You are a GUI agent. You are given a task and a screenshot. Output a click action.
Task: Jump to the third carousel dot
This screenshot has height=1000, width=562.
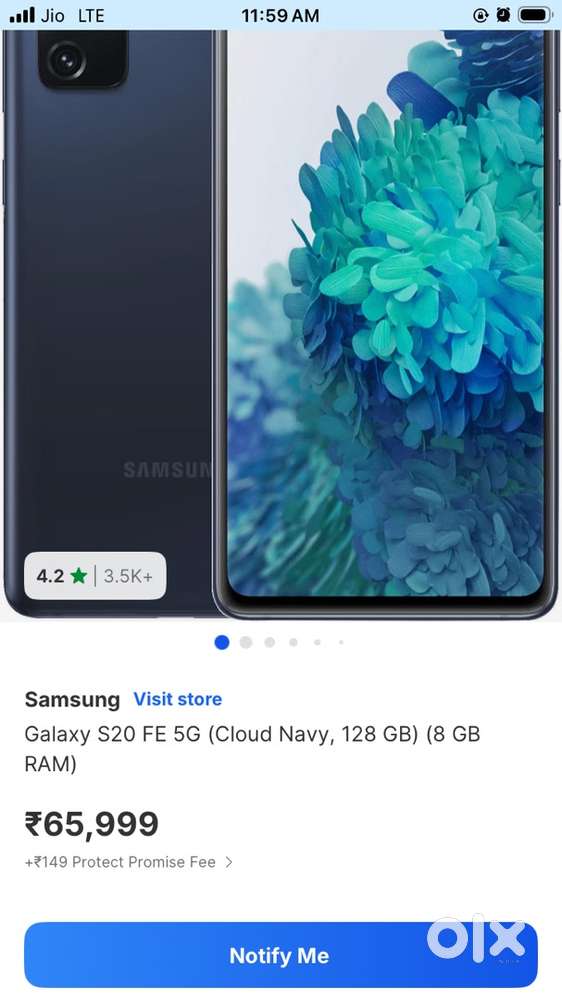(270, 642)
